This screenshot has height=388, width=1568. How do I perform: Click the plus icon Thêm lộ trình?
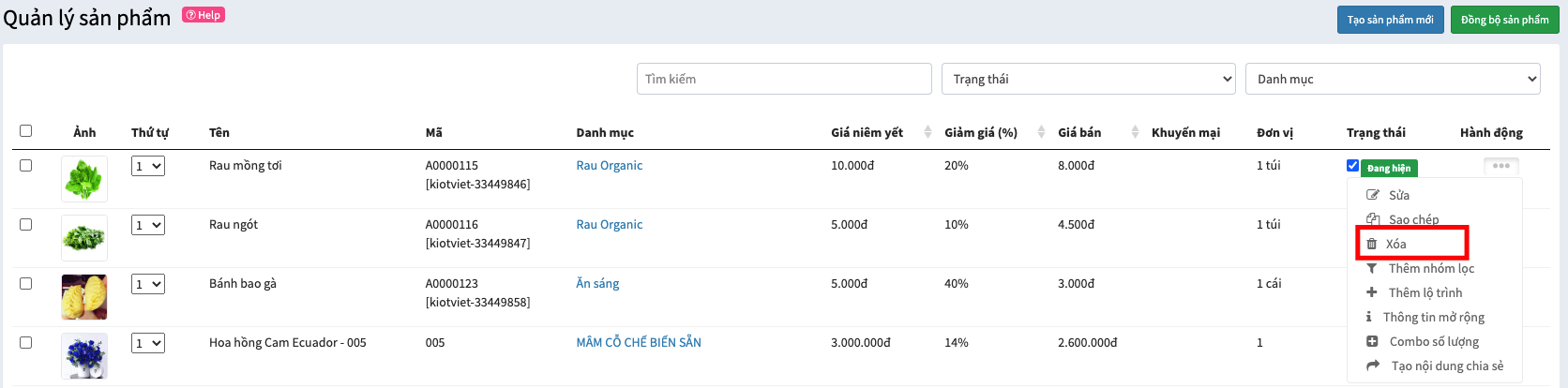[1372, 292]
